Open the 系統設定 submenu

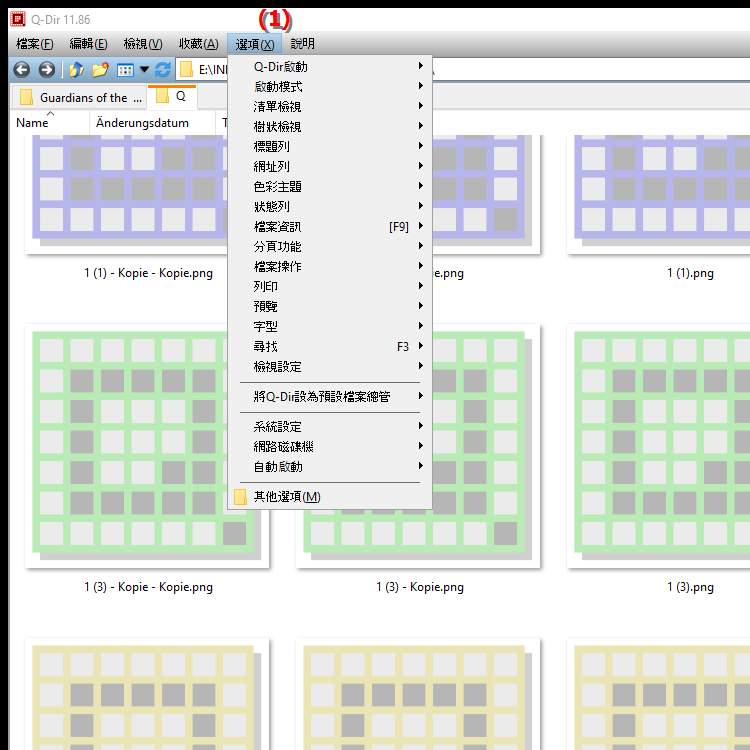pos(330,427)
